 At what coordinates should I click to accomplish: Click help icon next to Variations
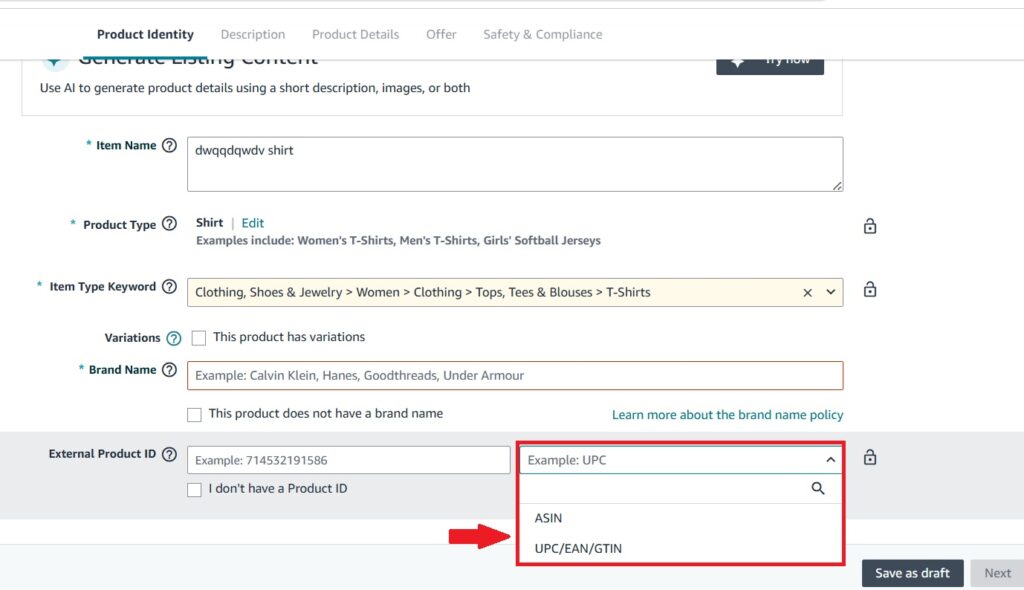(x=174, y=338)
